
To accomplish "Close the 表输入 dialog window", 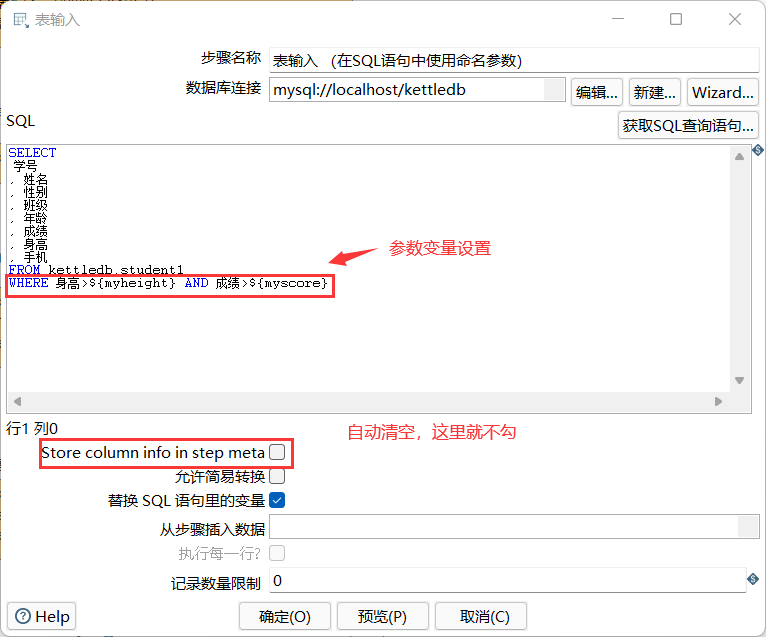I will (735, 19).
